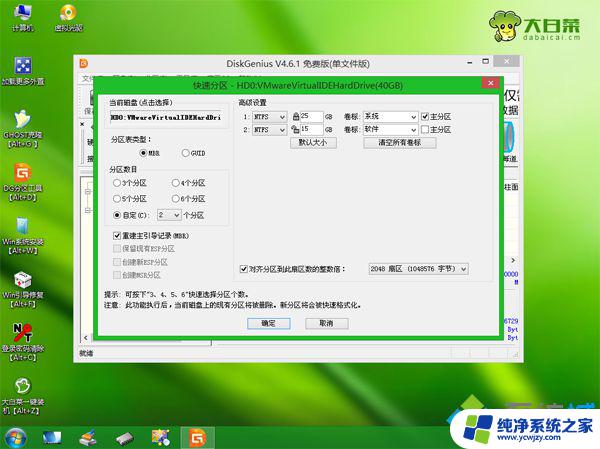Click the current disk selection field
This screenshot has width=600, height=449.
point(167,118)
